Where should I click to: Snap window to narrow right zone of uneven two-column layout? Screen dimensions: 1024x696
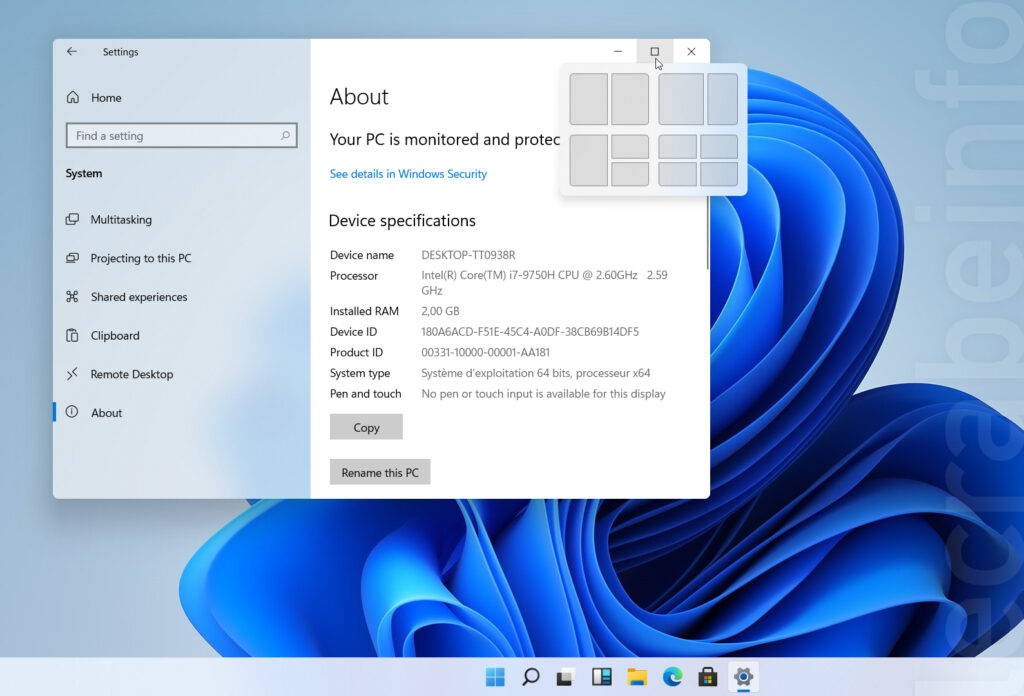722,99
